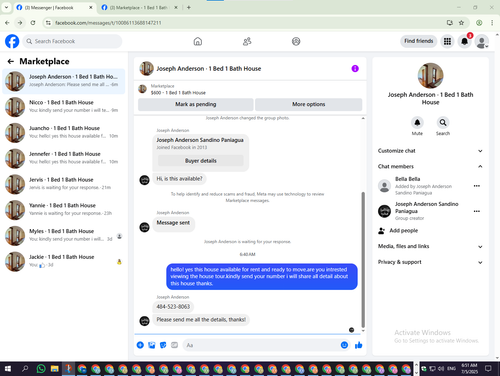Open the Windows notification center icon
The image size is (500, 376).
(x=488, y=368)
